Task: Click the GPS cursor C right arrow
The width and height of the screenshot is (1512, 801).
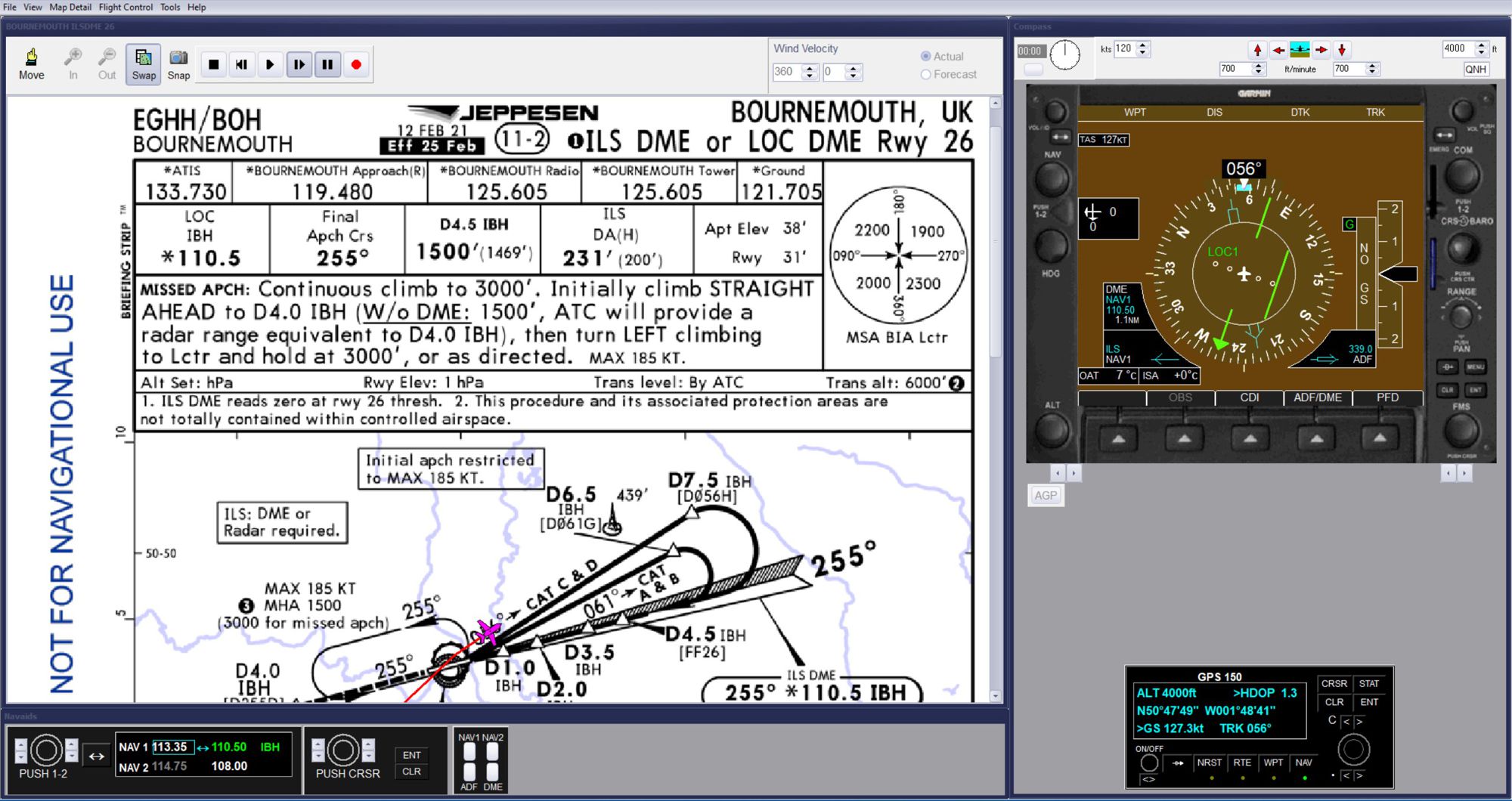Action: pos(1359,722)
